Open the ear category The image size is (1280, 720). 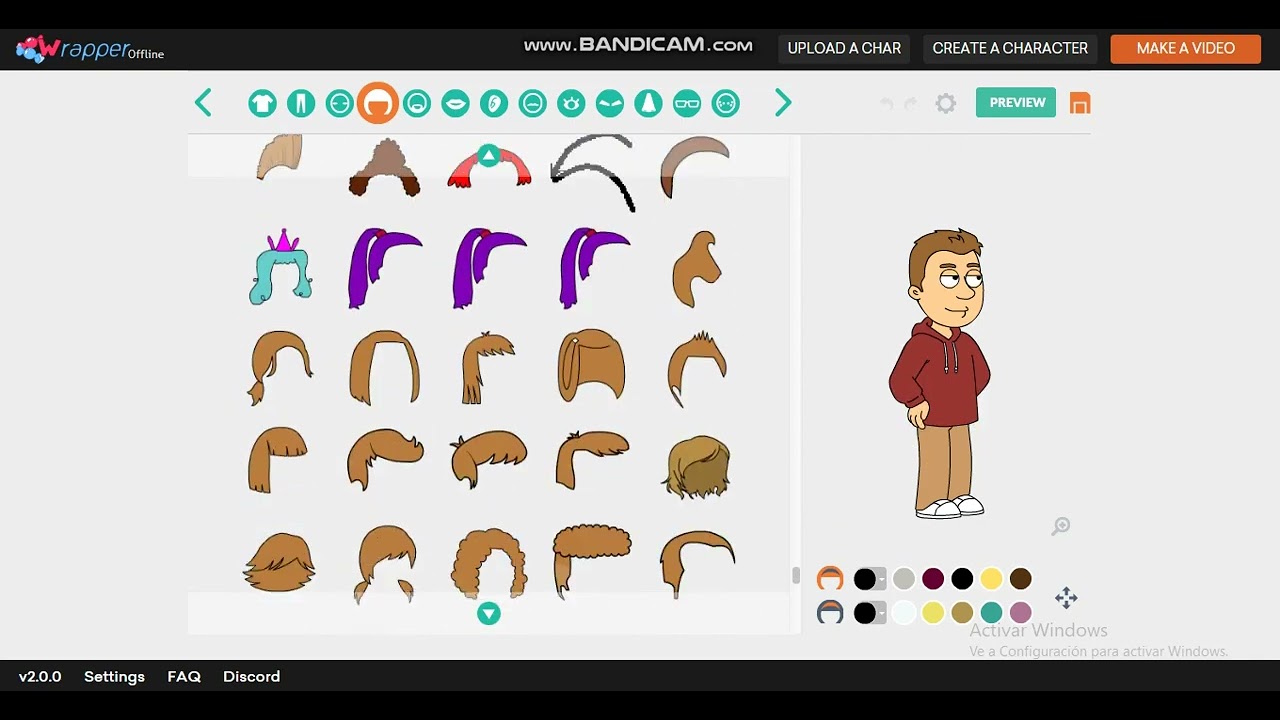(x=494, y=103)
